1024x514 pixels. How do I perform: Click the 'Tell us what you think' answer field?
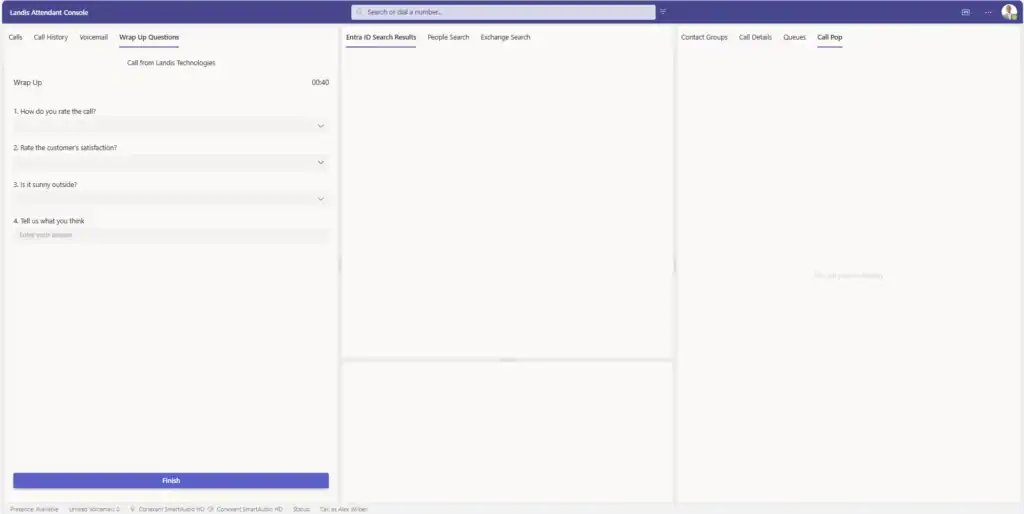[x=170, y=236]
